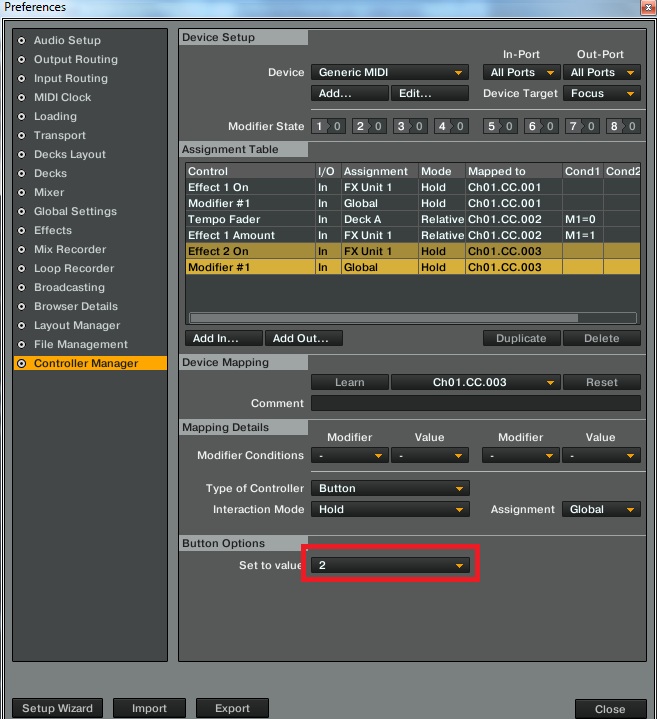Click Modifier State 1 indicator
Viewport: 657px width, 719px height.
tap(328, 126)
